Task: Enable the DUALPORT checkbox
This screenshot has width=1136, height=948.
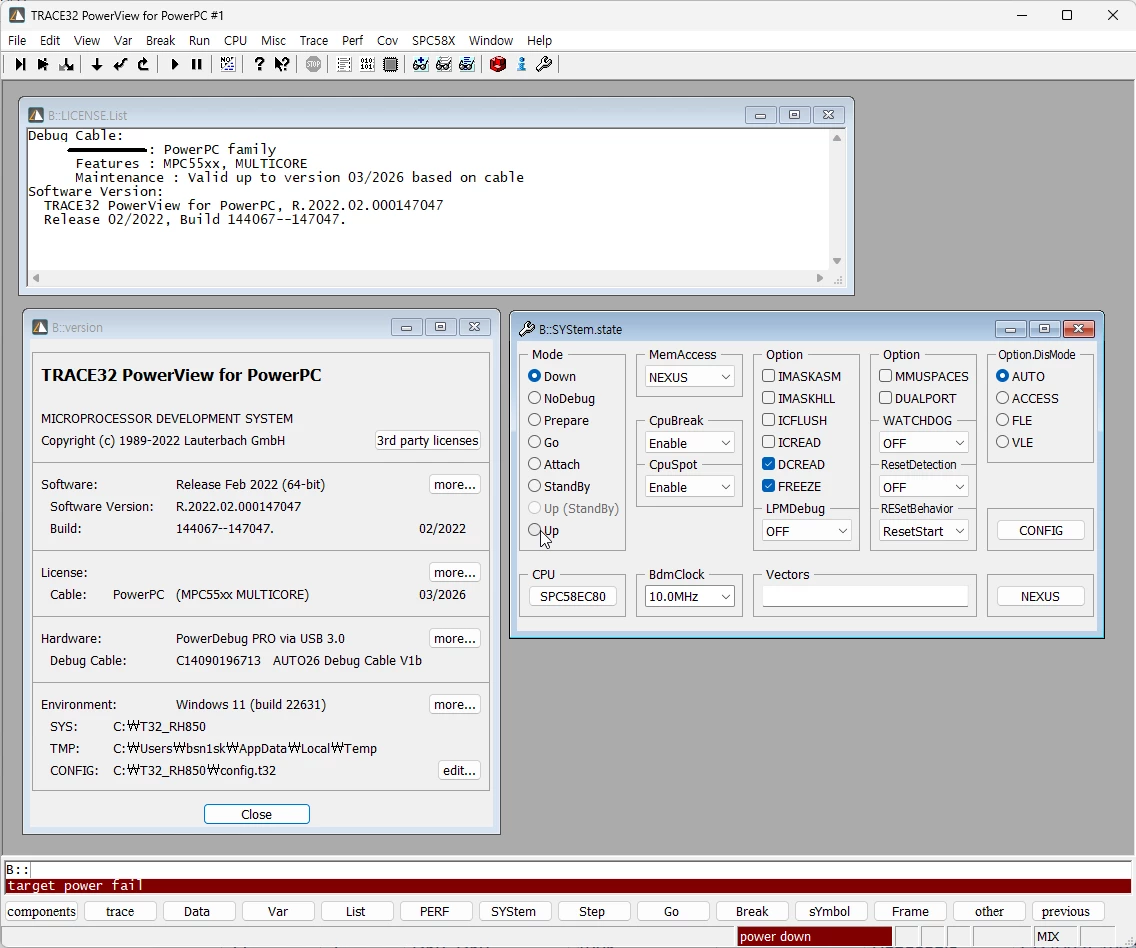Action: [x=885, y=398]
